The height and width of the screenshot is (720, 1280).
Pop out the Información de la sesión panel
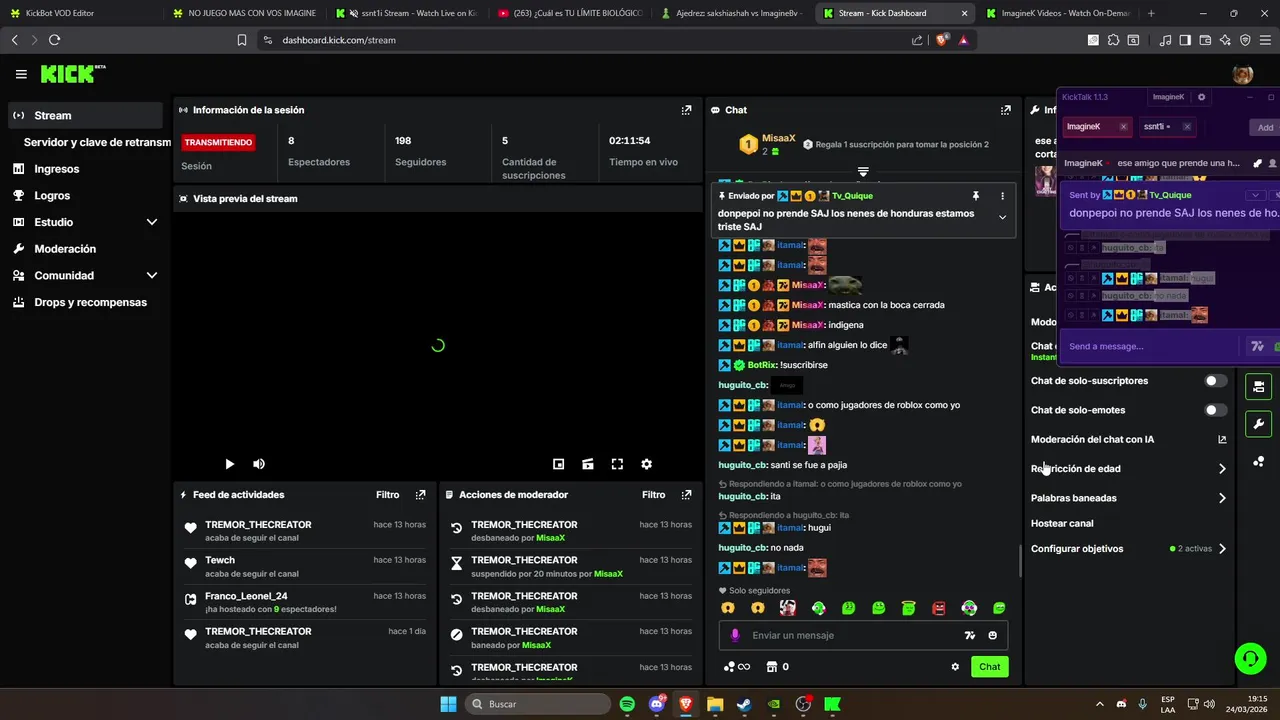click(x=686, y=110)
